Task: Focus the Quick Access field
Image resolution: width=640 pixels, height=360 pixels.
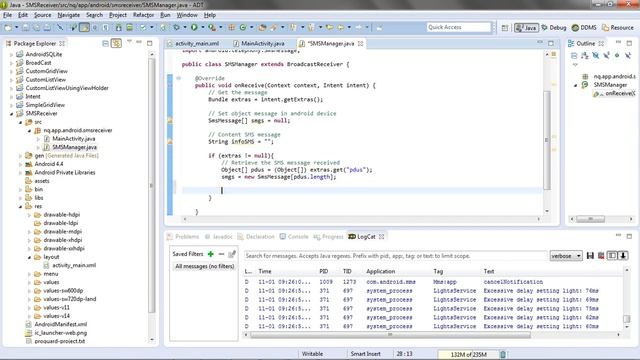Action: pyautogui.click(x=459, y=27)
